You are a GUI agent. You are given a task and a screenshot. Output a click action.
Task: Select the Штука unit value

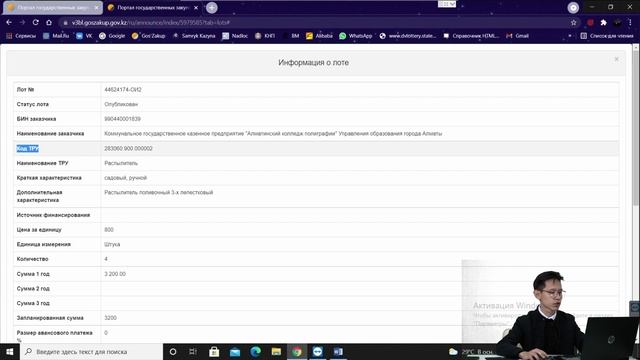pyautogui.click(x=112, y=244)
